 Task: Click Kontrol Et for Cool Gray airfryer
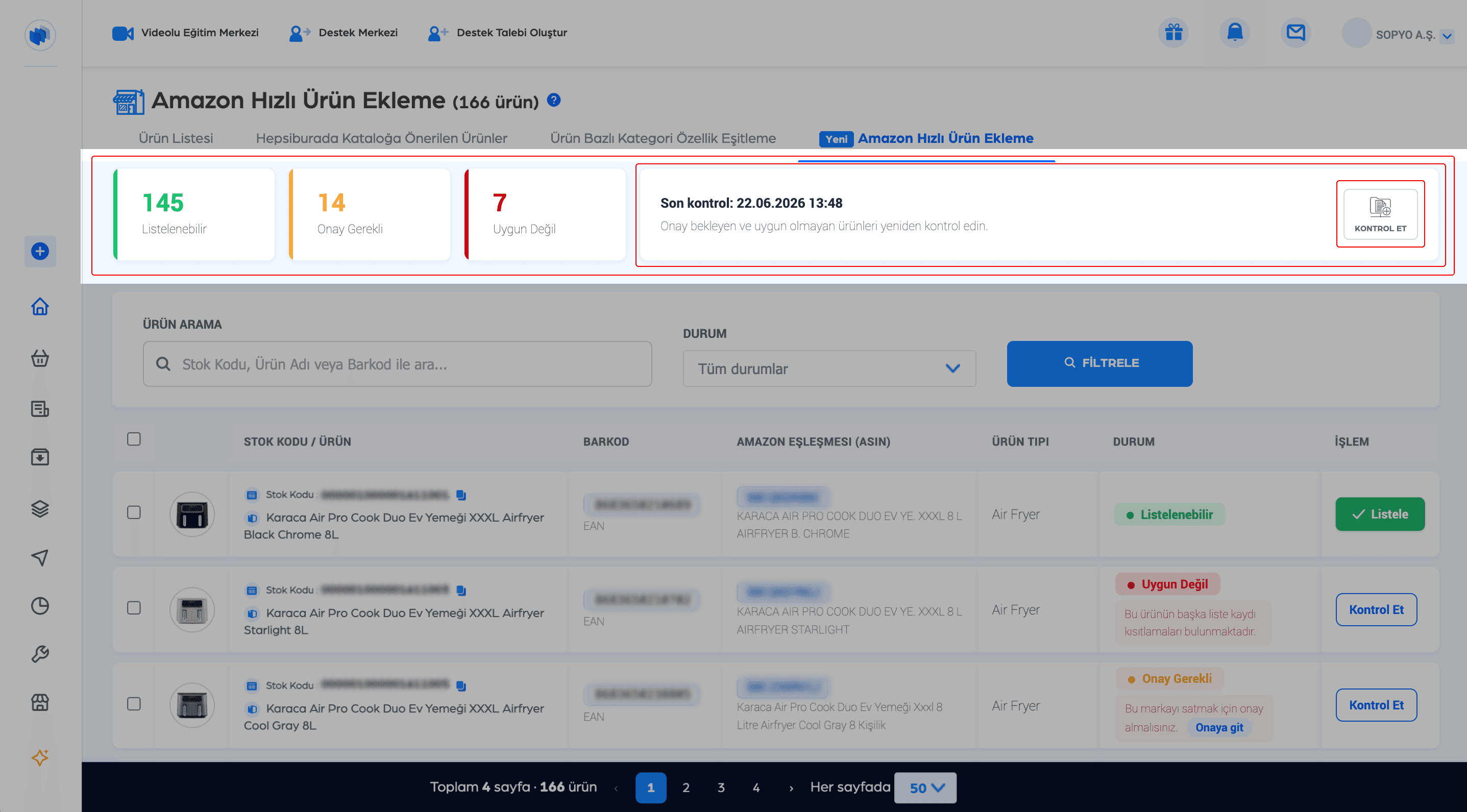click(x=1376, y=705)
